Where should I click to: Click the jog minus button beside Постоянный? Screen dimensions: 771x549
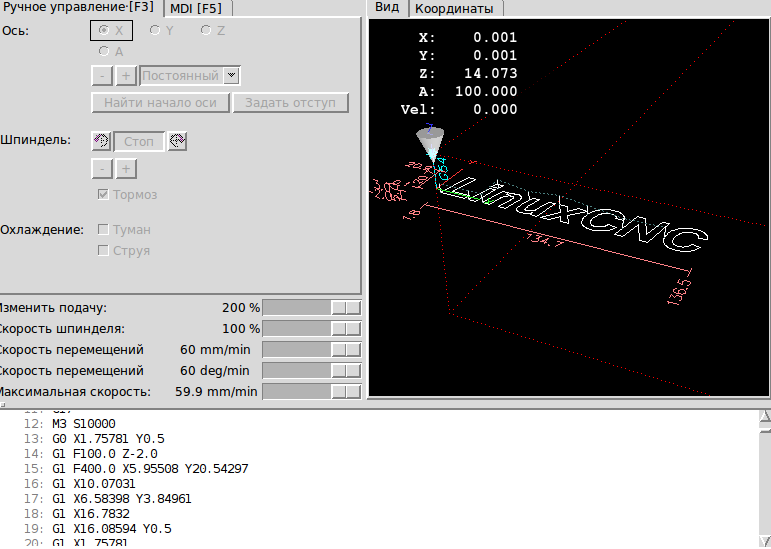102,76
